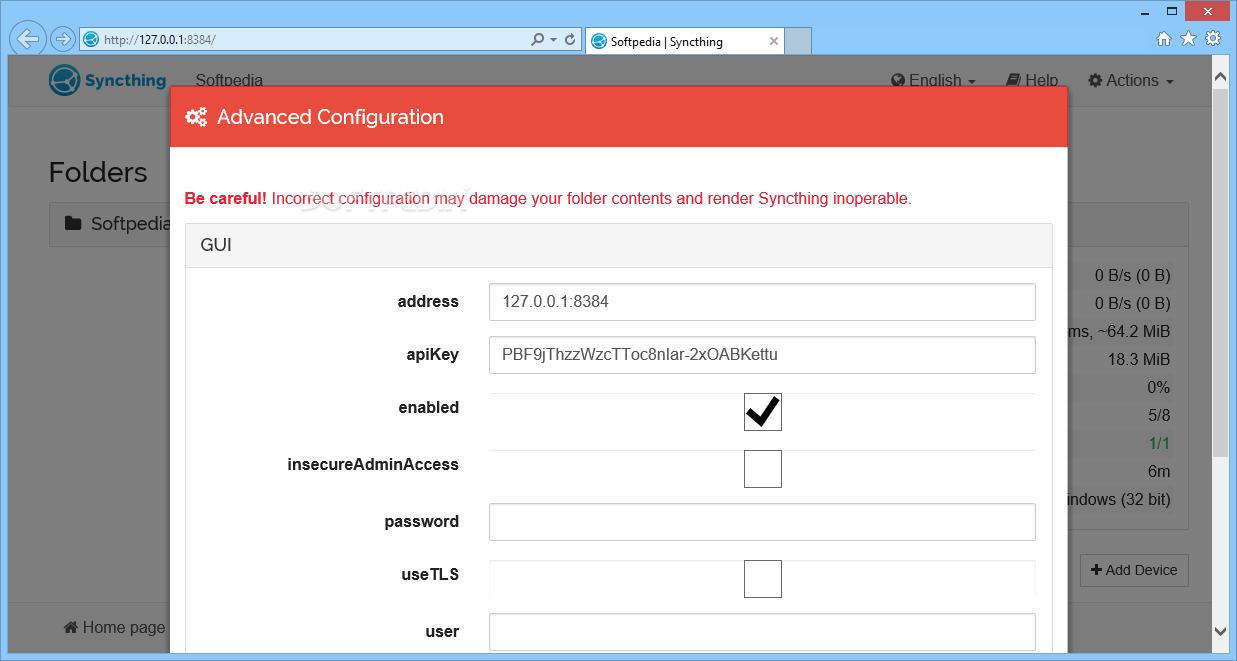
Task: Open the Home page footer link
Action: coord(114,627)
